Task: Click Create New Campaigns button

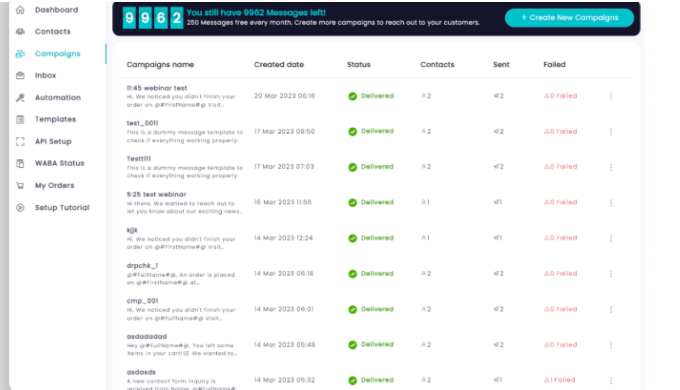Action: pos(569,18)
